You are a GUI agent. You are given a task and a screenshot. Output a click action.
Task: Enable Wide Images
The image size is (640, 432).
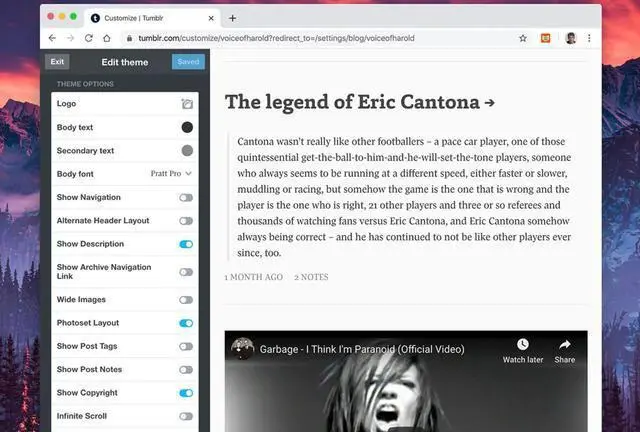point(186,300)
